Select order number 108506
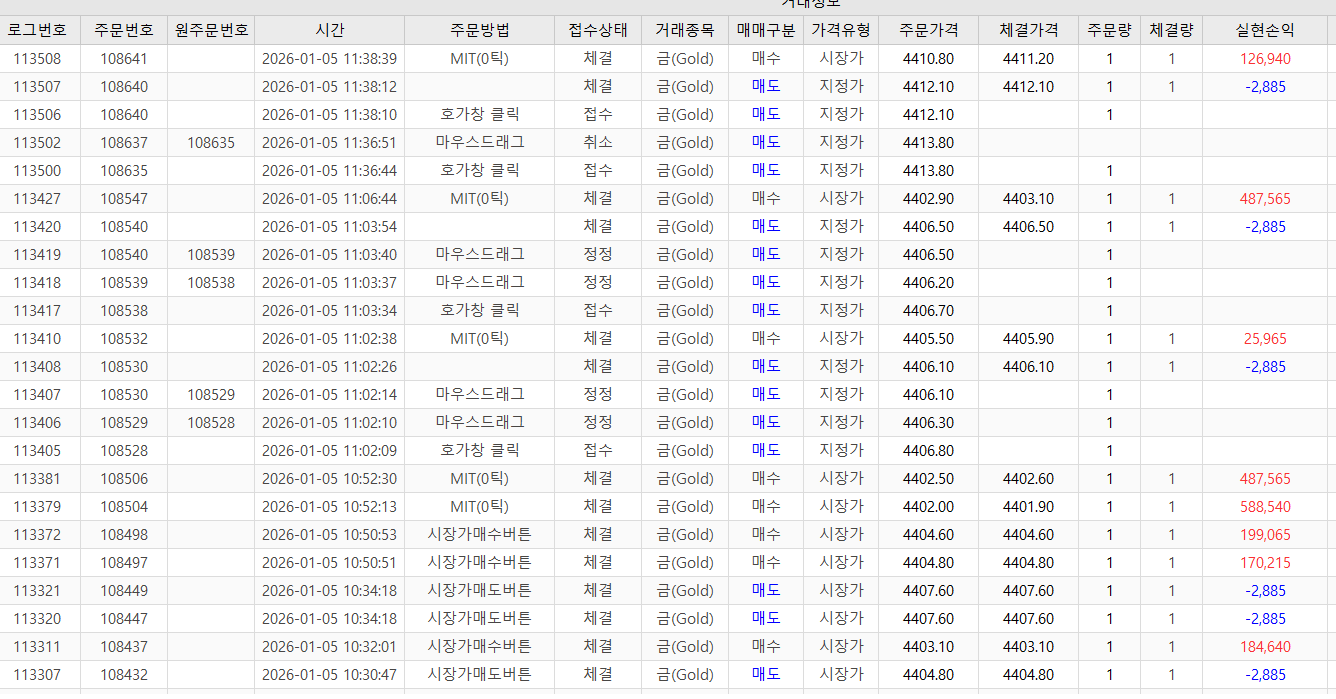Screen dimensions: 1336x699 pos(124,479)
